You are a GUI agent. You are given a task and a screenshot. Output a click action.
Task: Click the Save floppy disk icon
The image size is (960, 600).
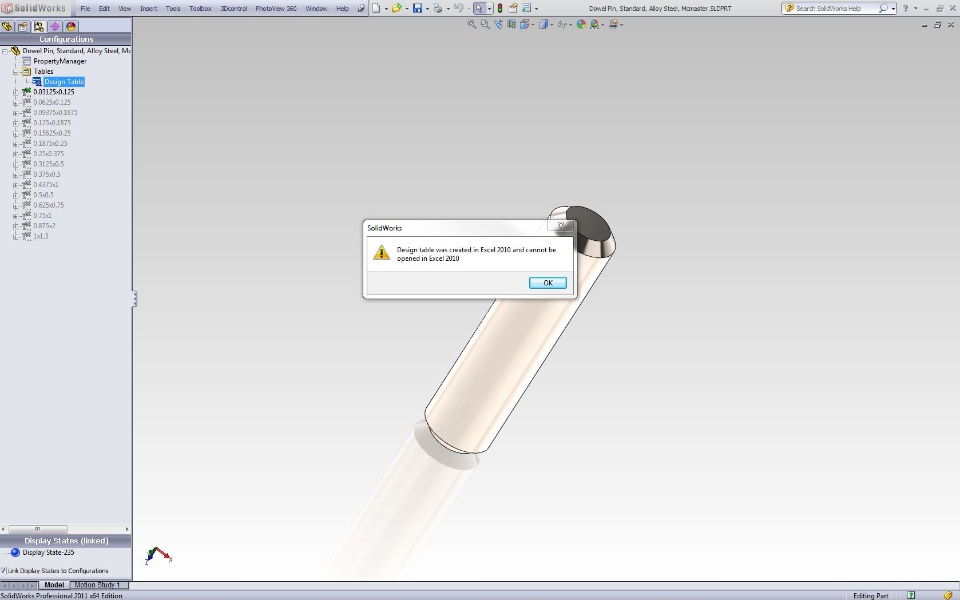coord(417,8)
